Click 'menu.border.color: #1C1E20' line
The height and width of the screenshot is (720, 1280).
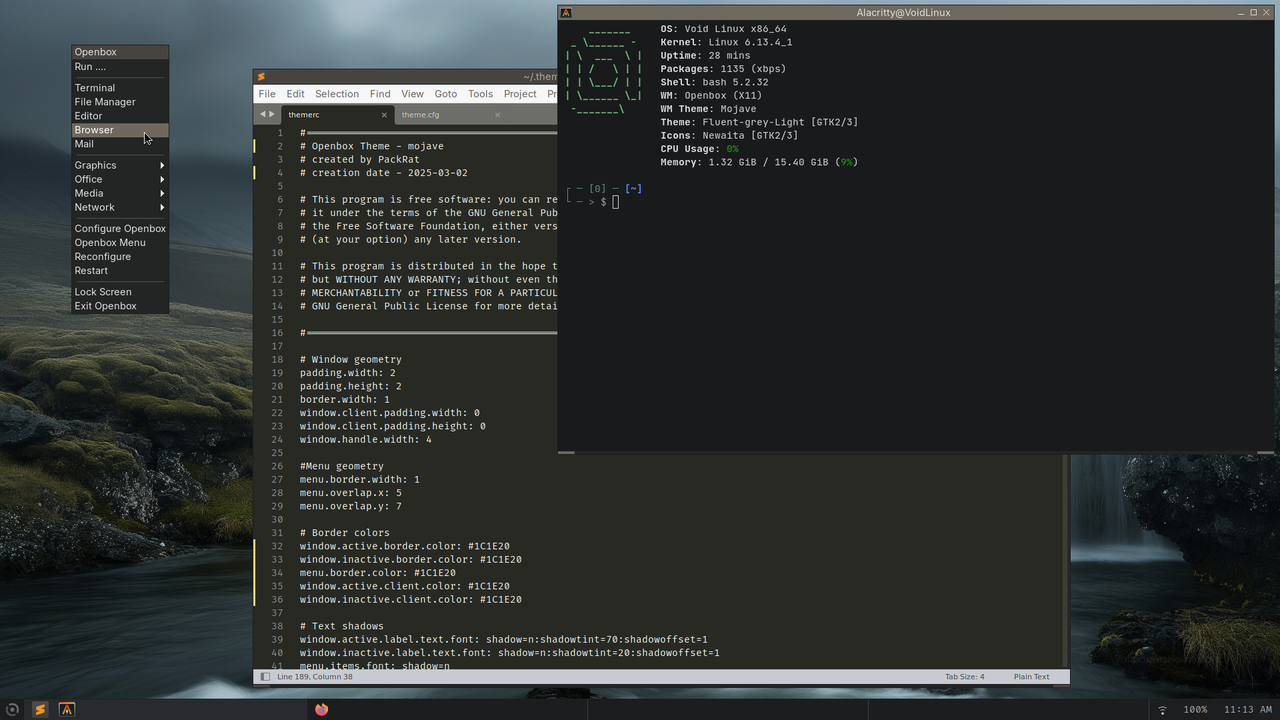(378, 573)
